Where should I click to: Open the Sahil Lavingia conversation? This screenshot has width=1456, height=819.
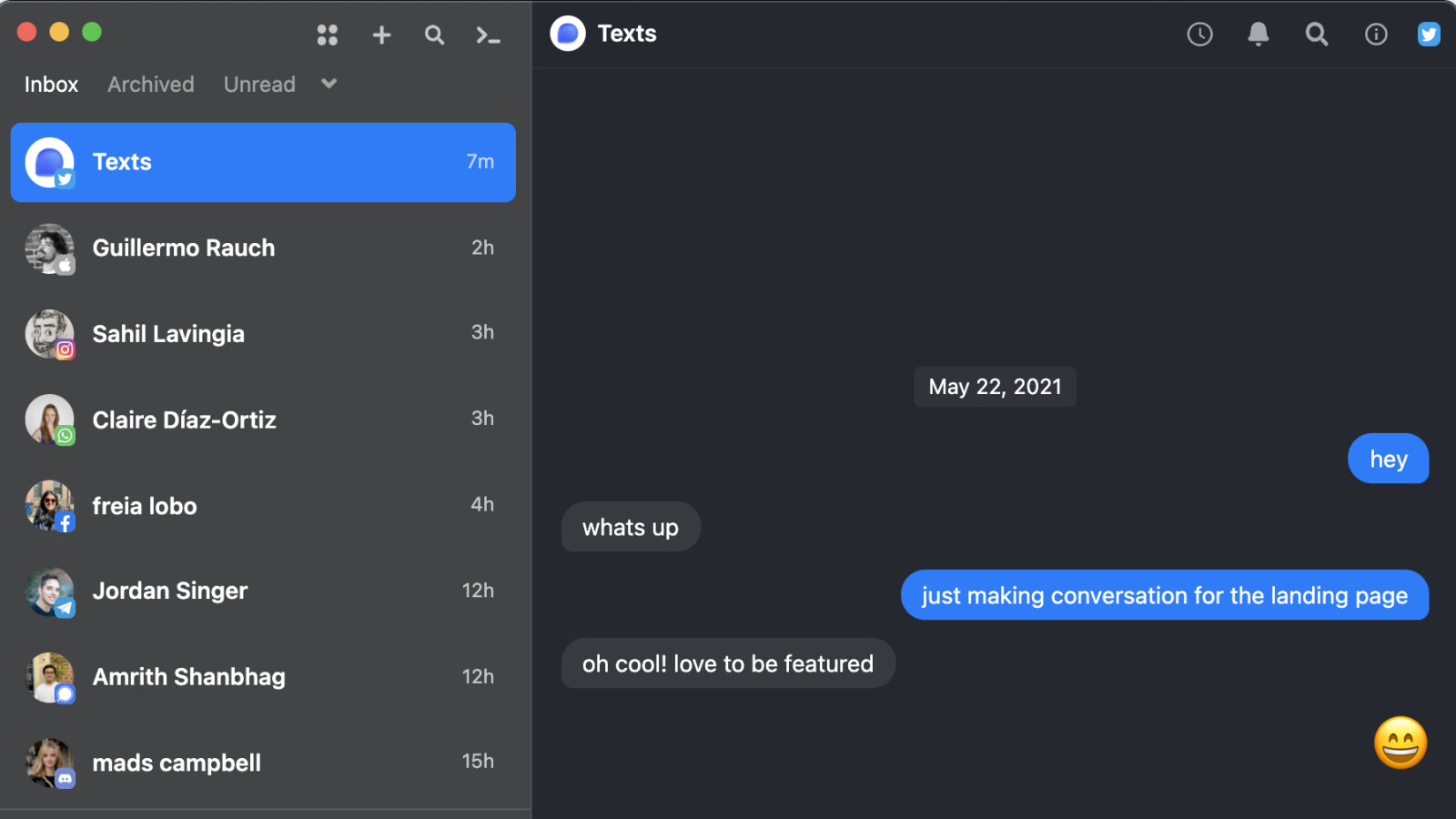[x=262, y=333]
